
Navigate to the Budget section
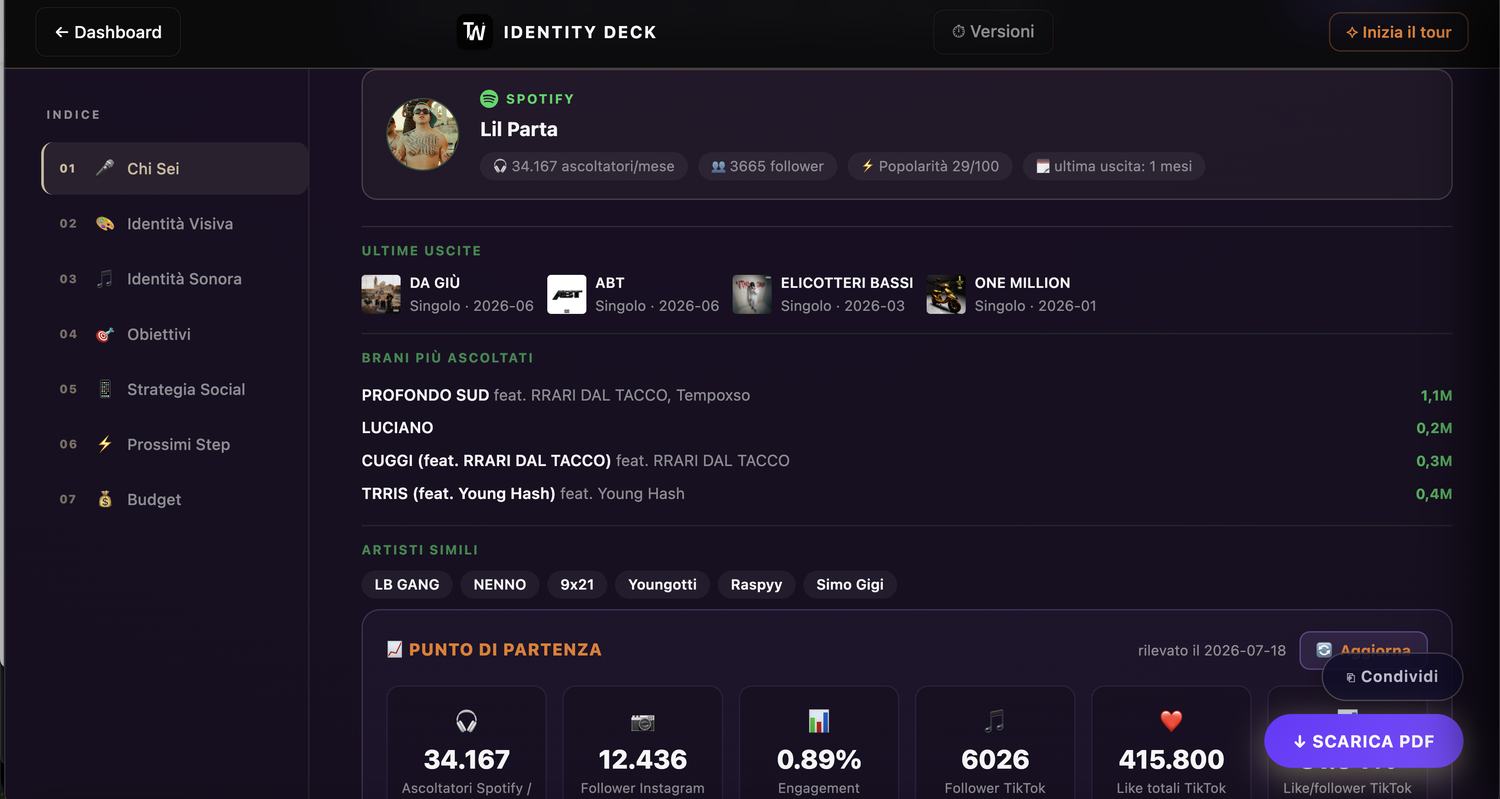point(175,499)
